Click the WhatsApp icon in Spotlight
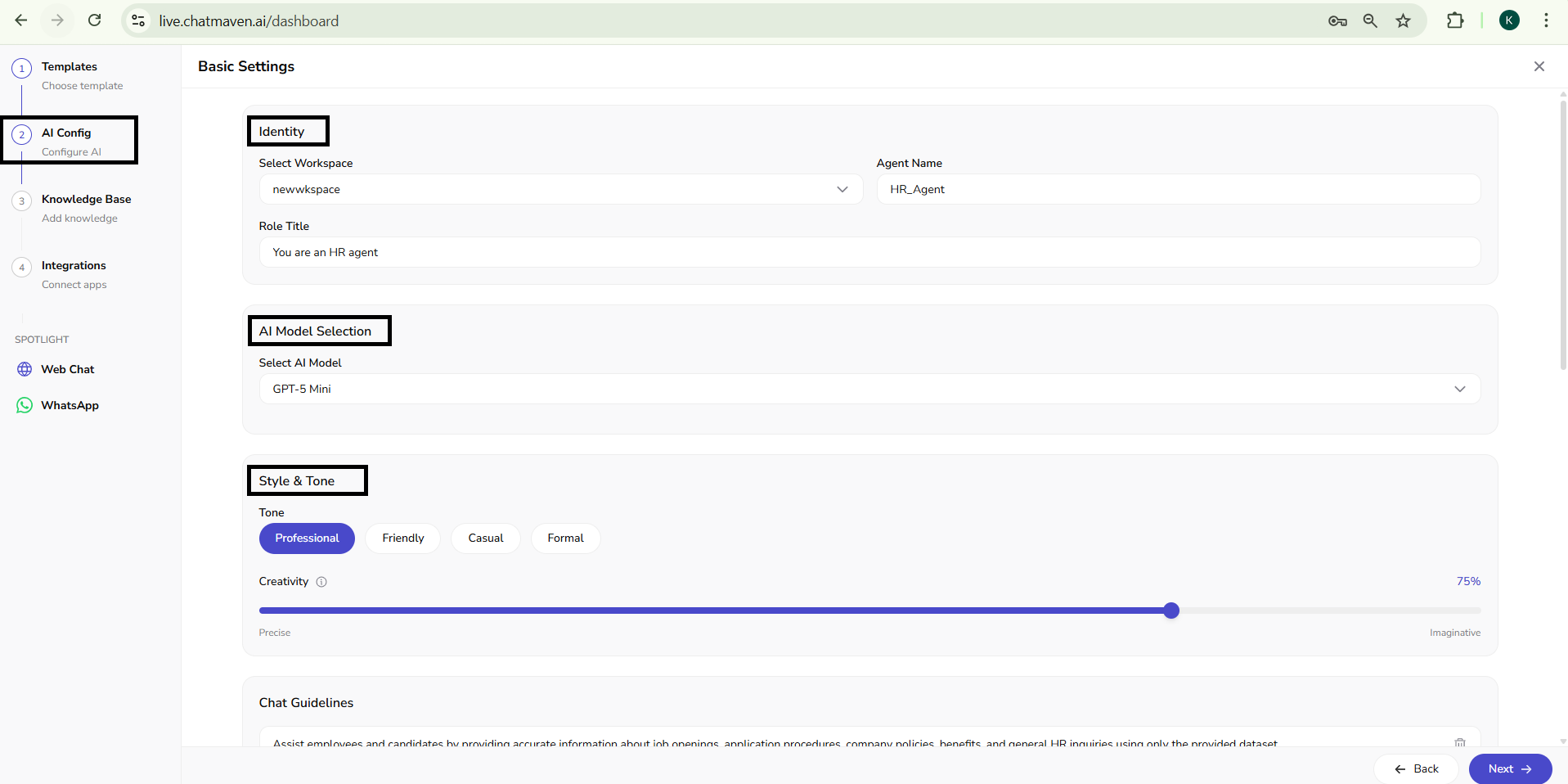Image resolution: width=1568 pixels, height=784 pixels. (x=25, y=405)
